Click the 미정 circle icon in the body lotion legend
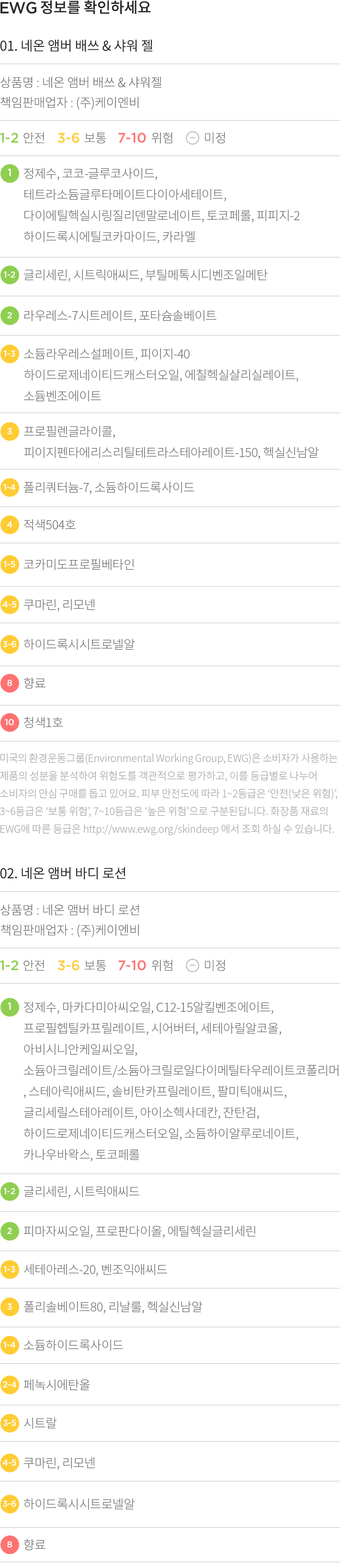Screen dimensions: 340x1568 [192, 965]
